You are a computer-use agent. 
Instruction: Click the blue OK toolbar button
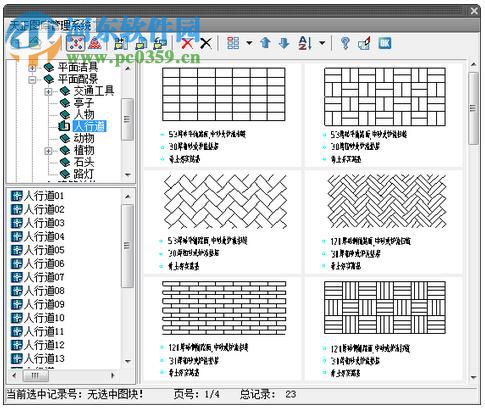[384, 43]
